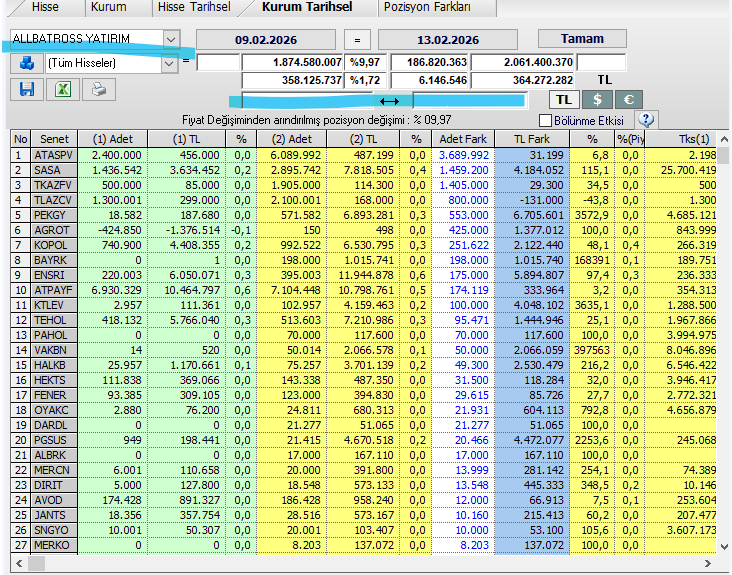Click the double-arrow swap dates icon
Screen dimensions: 732x575
(x=389, y=101)
